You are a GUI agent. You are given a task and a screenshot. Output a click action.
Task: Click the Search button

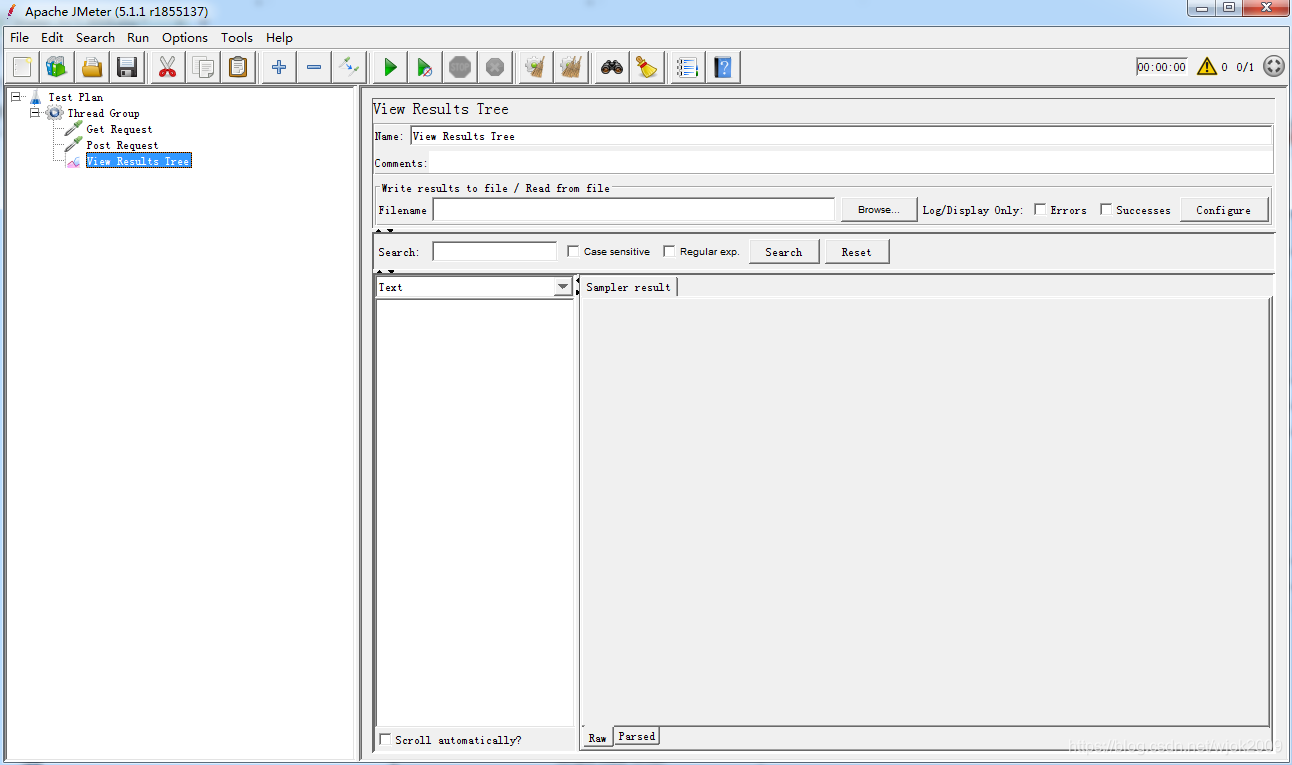pyautogui.click(x=784, y=251)
